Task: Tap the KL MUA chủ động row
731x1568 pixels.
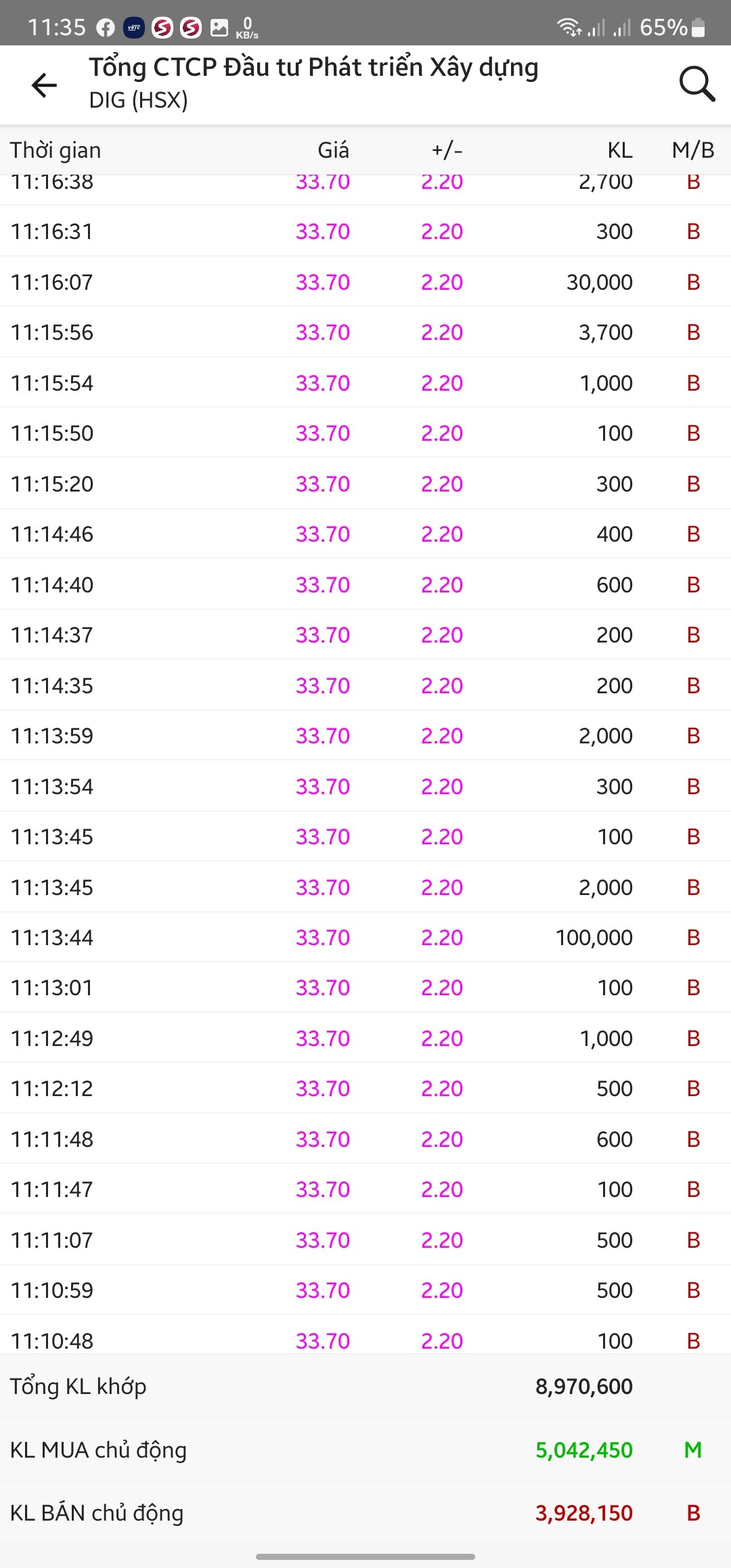Action: [x=365, y=1450]
